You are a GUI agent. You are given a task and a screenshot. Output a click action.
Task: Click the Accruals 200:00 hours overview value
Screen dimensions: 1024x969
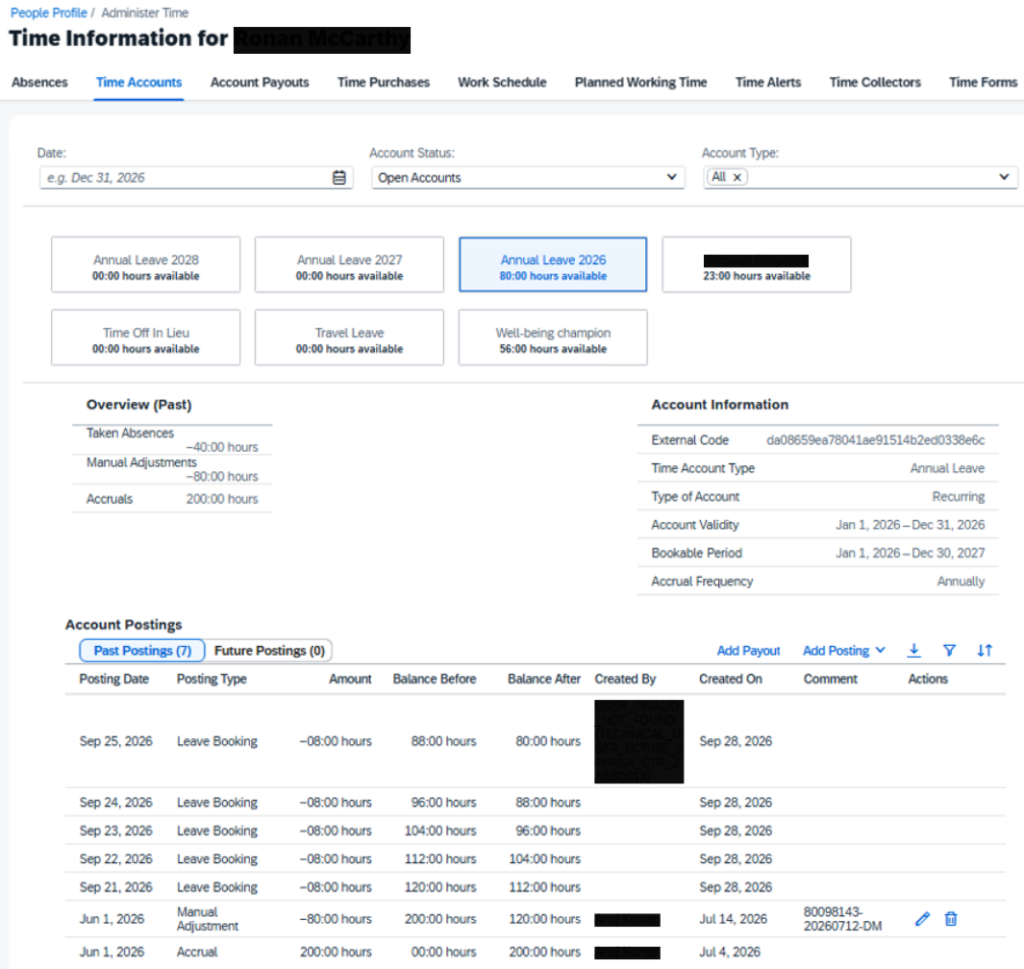[x=222, y=499]
